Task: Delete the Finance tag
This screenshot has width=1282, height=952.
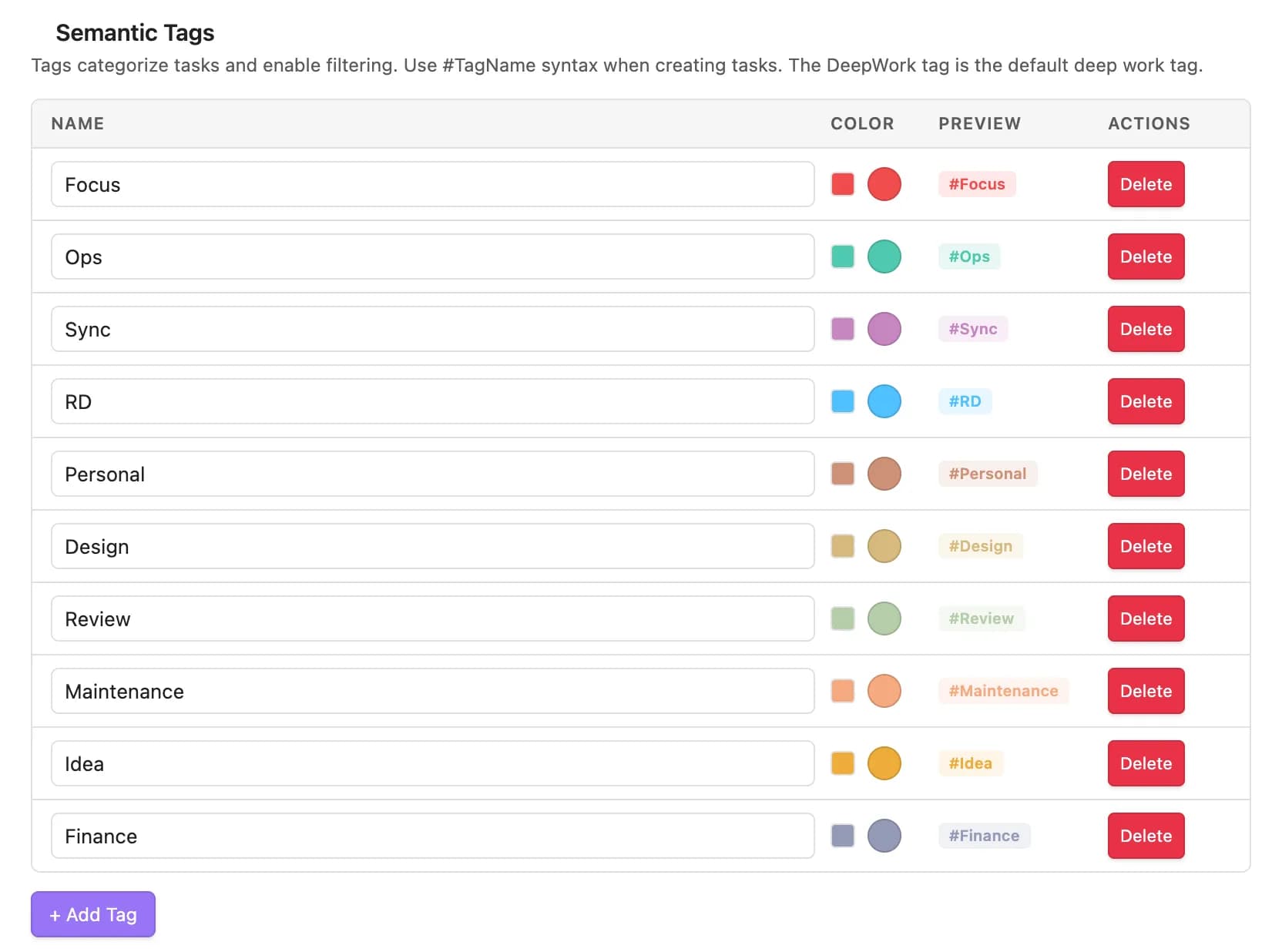Action: tap(1146, 836)
